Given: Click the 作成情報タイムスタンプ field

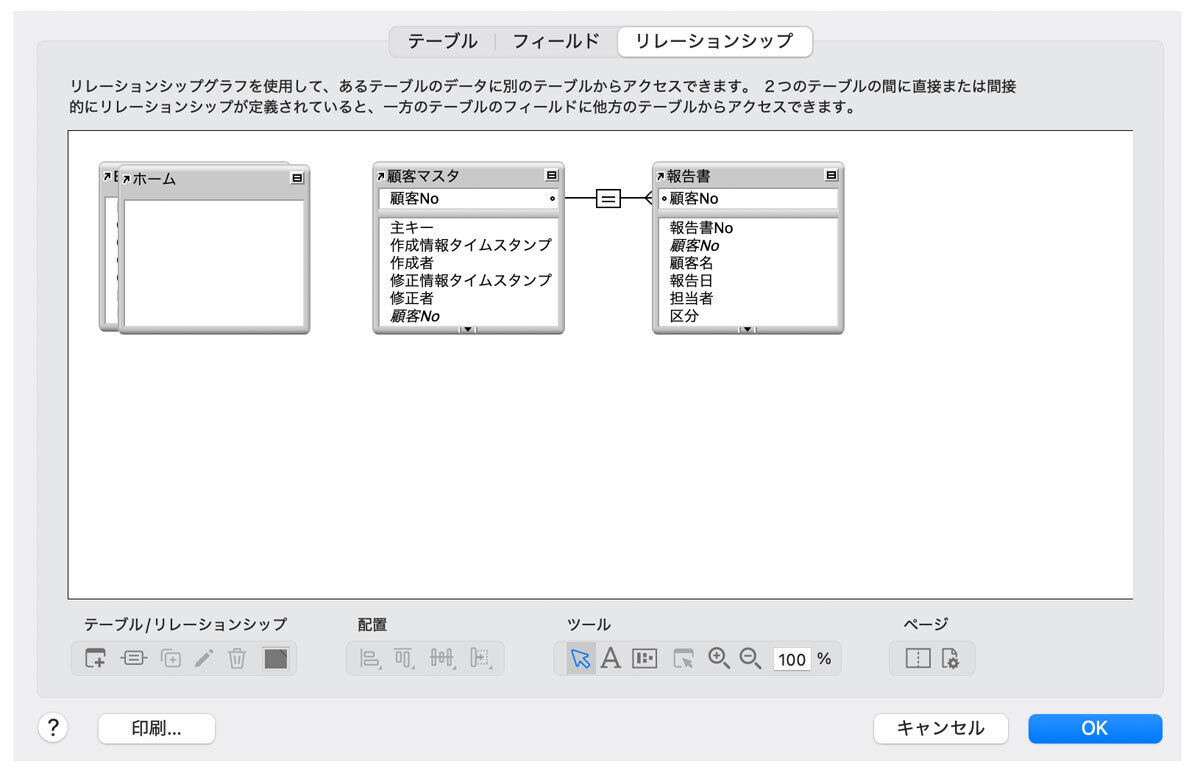Looking at the screenshot, I should 470,245.
